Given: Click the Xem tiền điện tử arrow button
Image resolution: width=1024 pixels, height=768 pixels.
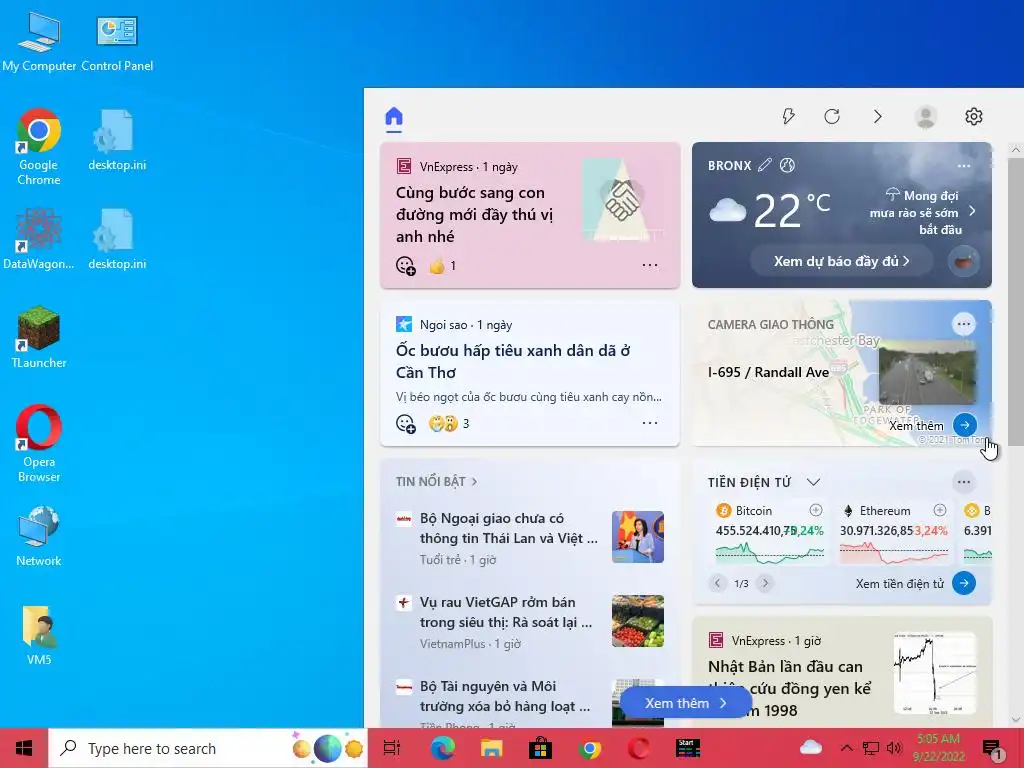Looking at the screenshot, I should pyautogui.click(x=964, y=583).
